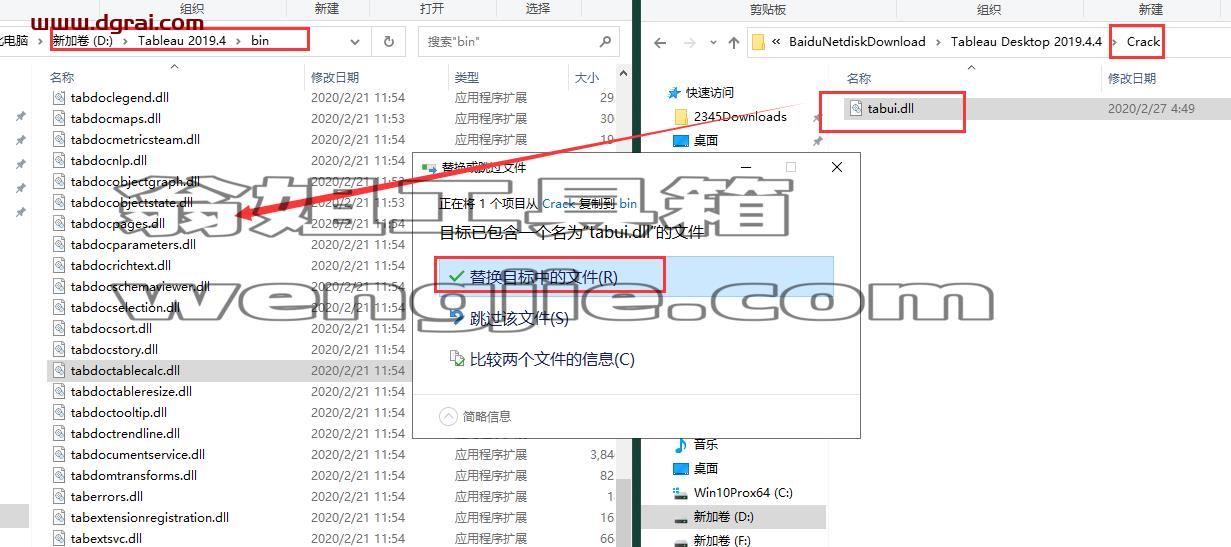Click the tabui.dll file icon
Screen dimensions: 1231x547
[x=855, y=108]
